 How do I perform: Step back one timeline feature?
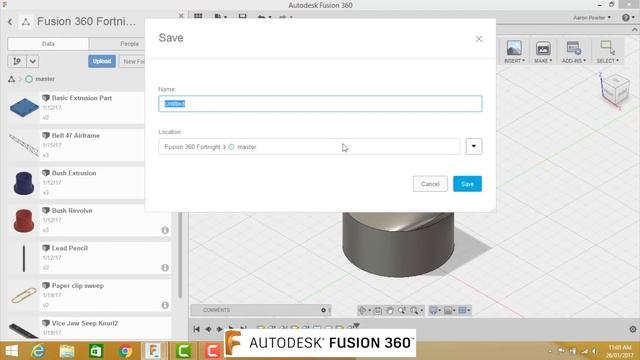[x=209, y=329]
